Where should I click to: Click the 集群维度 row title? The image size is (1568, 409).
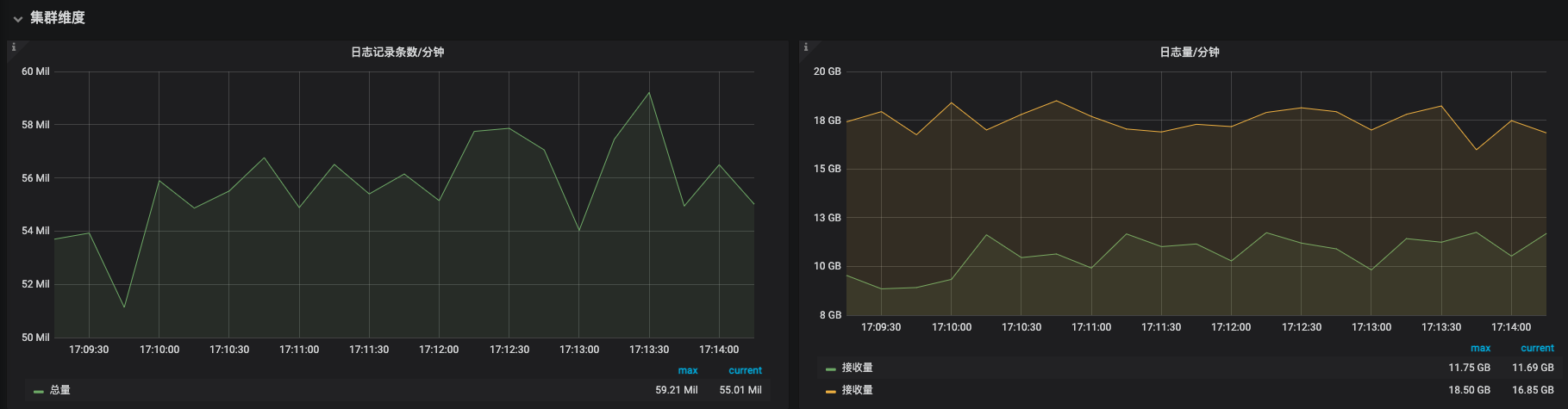[x=58, y=17]
